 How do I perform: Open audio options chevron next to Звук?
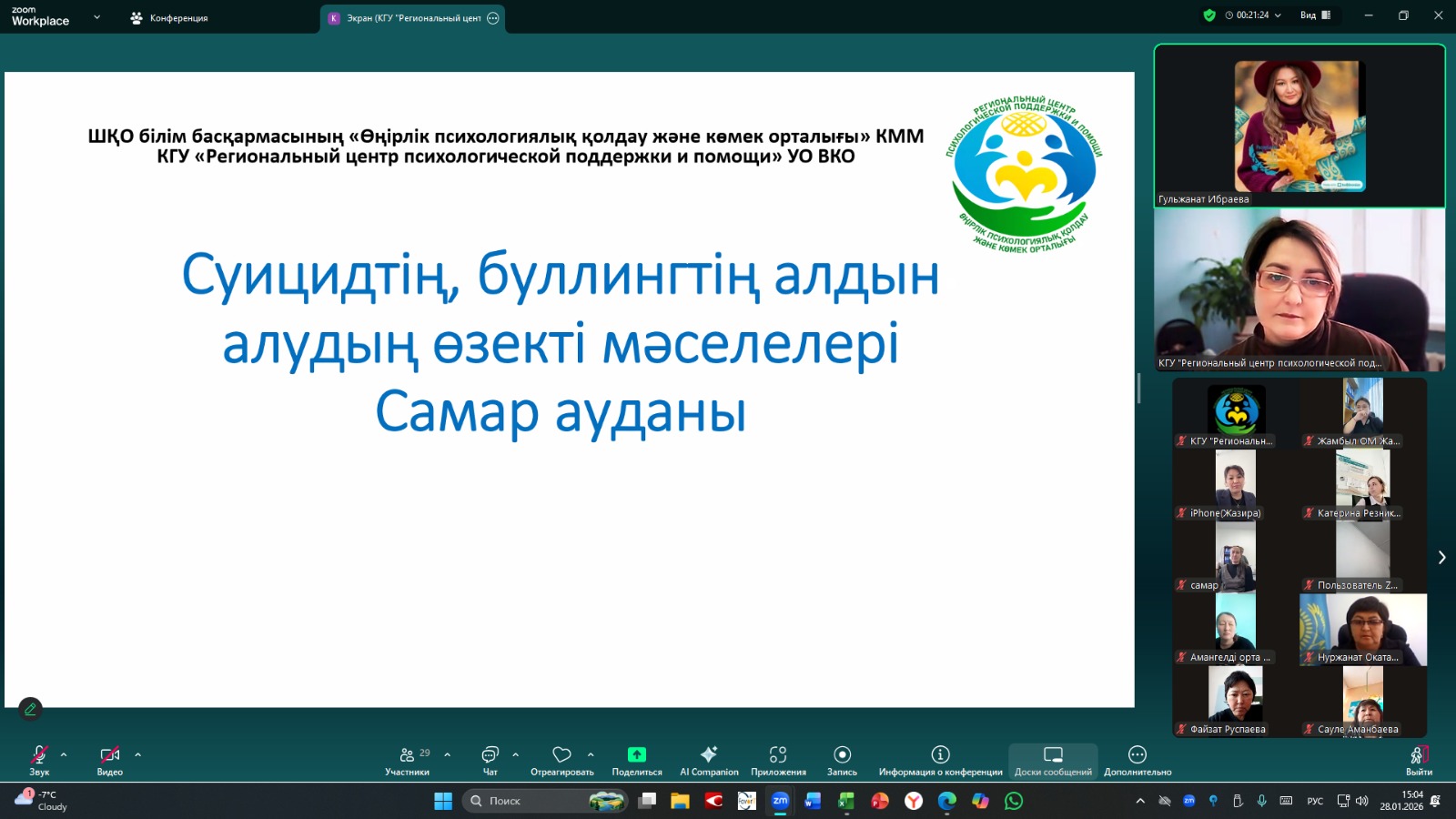coord(63,755)
